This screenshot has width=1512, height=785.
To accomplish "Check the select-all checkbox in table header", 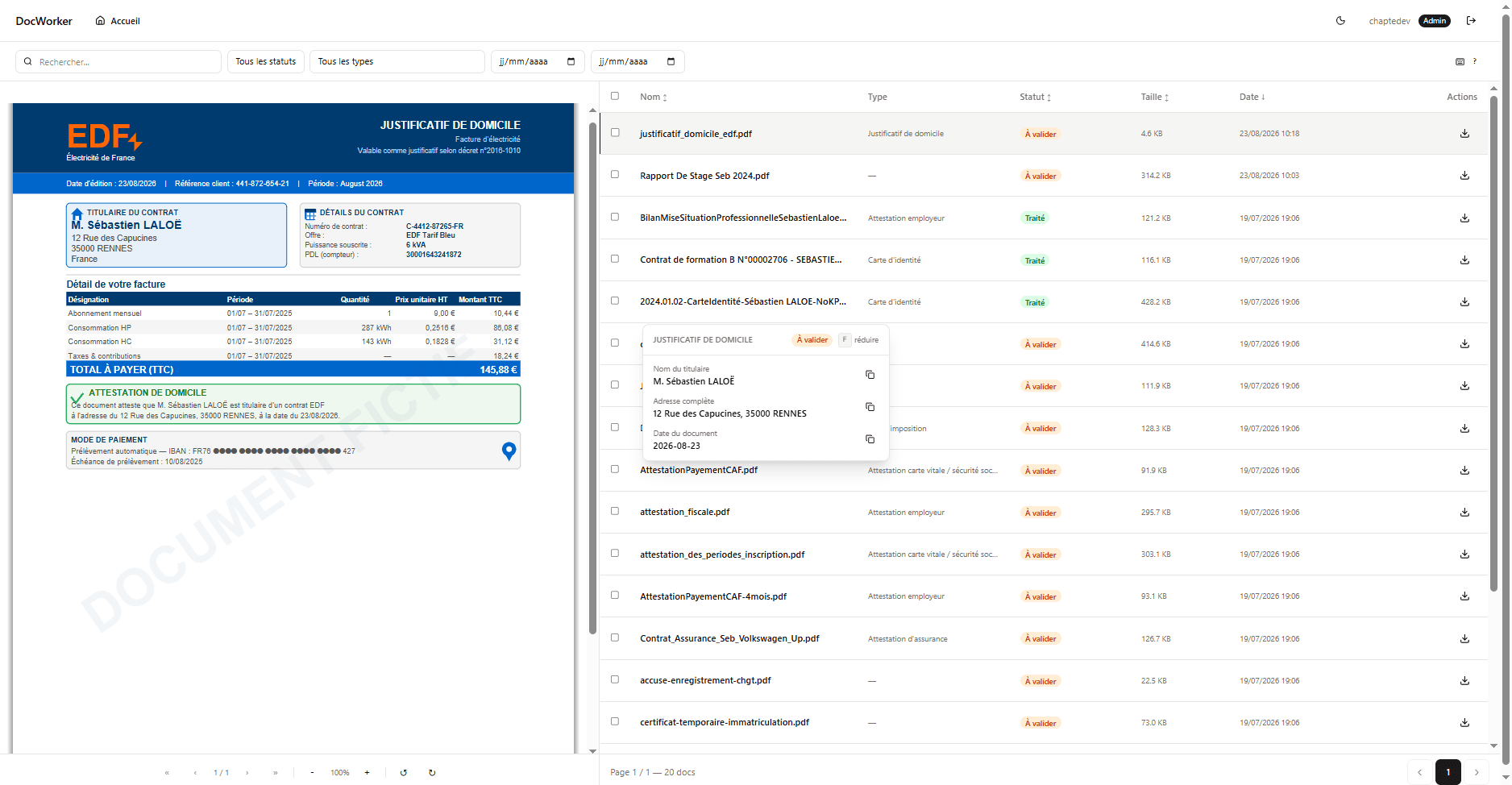I will 615,96.
